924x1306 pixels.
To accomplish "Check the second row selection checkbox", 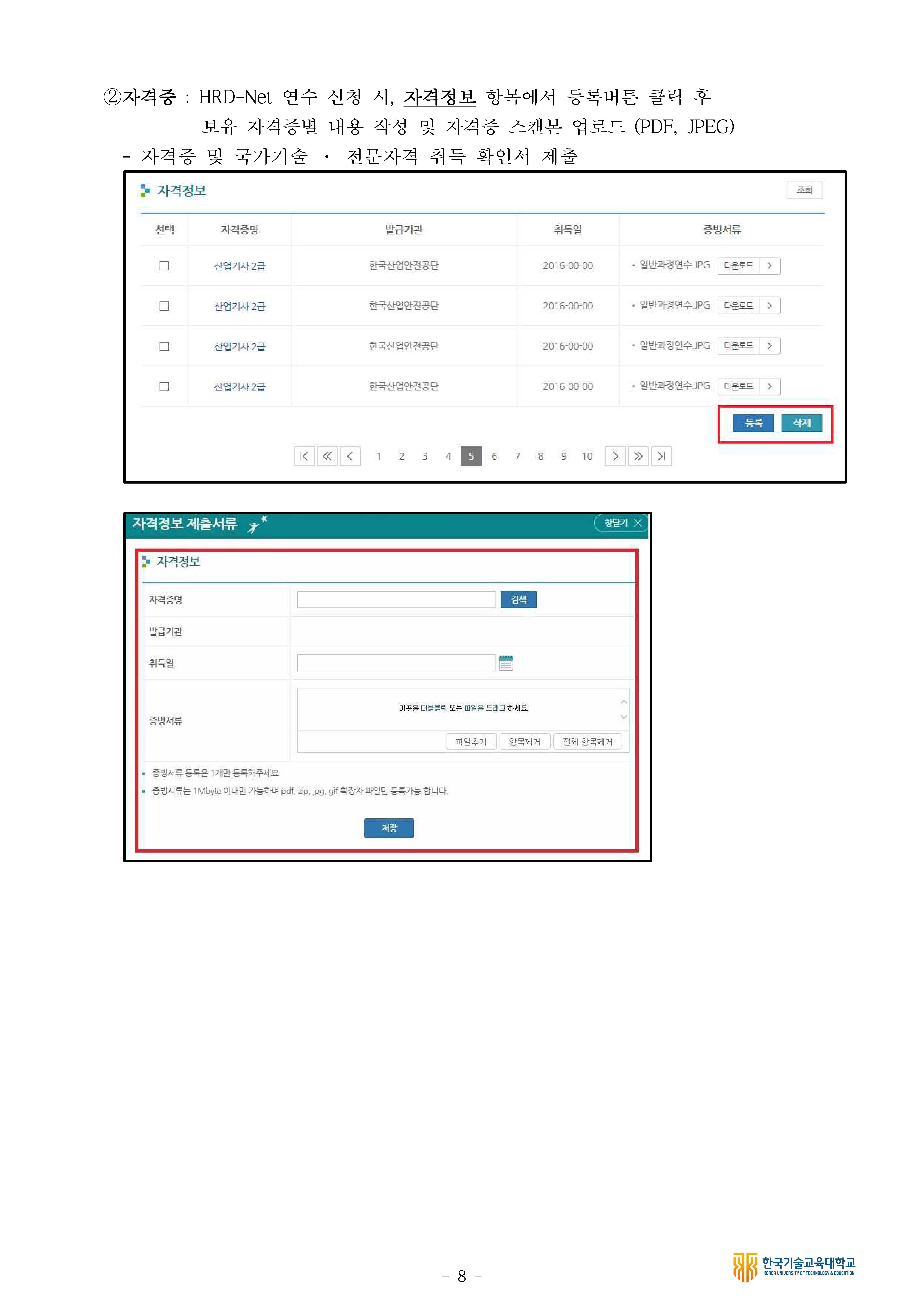I will click(164, 306).
